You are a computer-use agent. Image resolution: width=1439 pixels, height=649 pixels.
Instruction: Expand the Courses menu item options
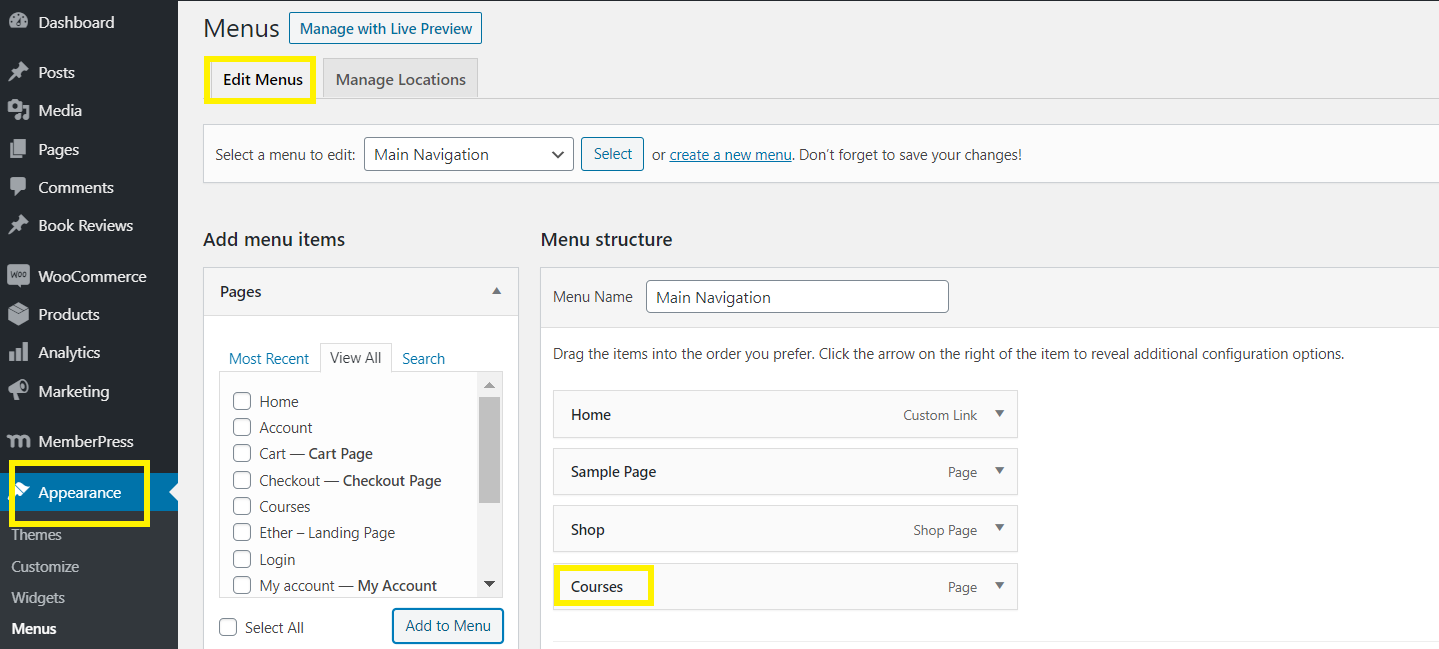point(999,586)
